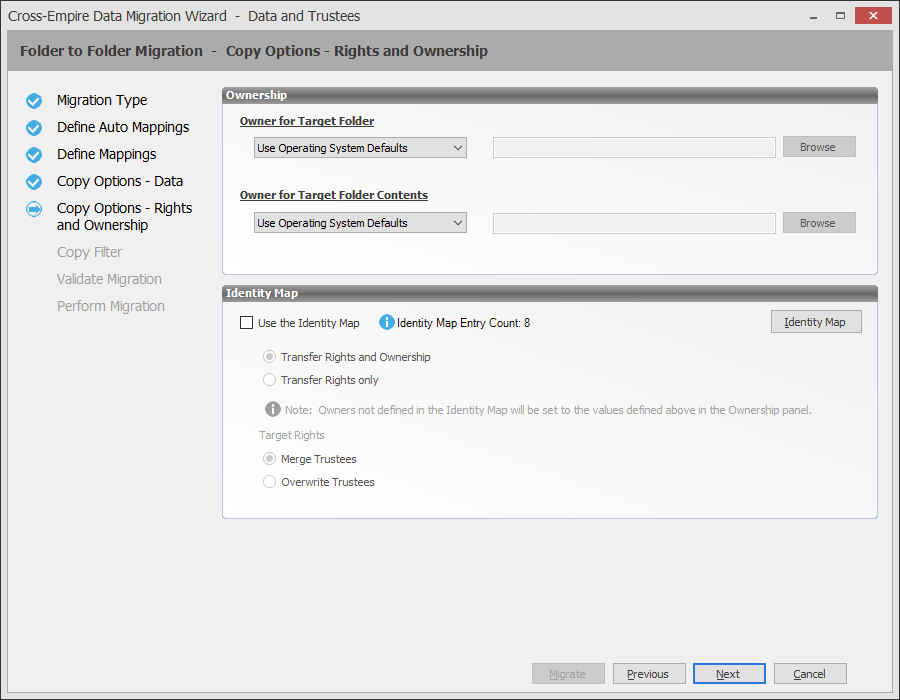The image size is (900, 700).
Task: Click the Owner for Target Folder text field
Action: tap(634, 148)
